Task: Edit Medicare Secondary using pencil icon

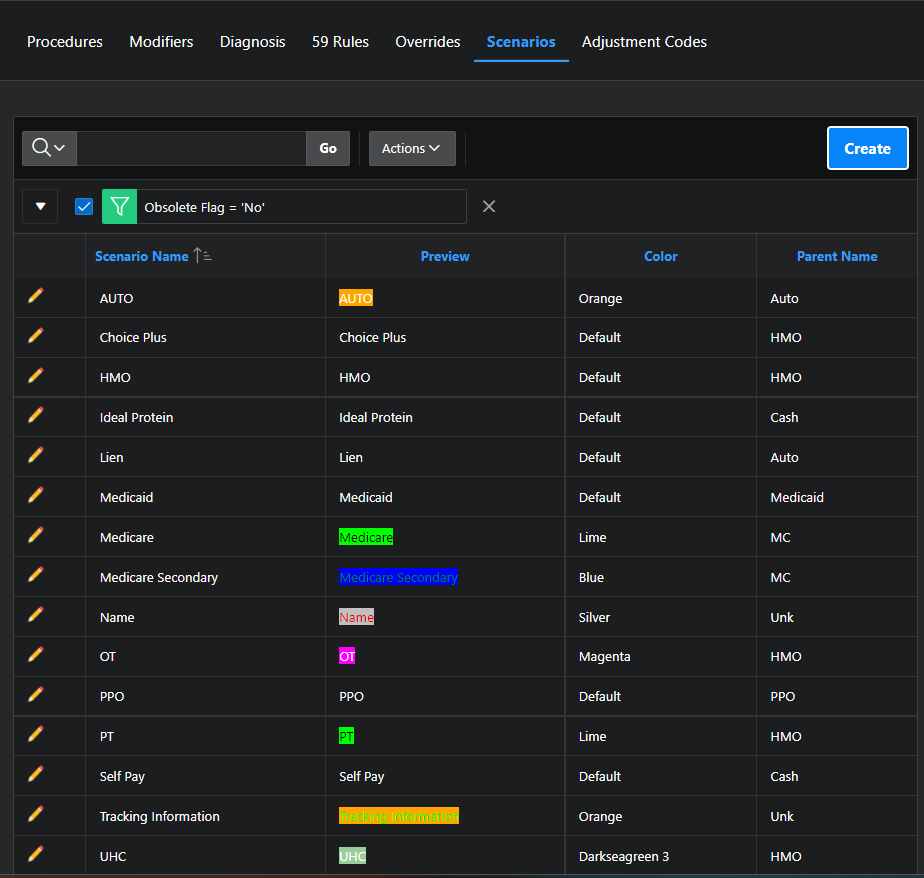Action: coord(36,575)
